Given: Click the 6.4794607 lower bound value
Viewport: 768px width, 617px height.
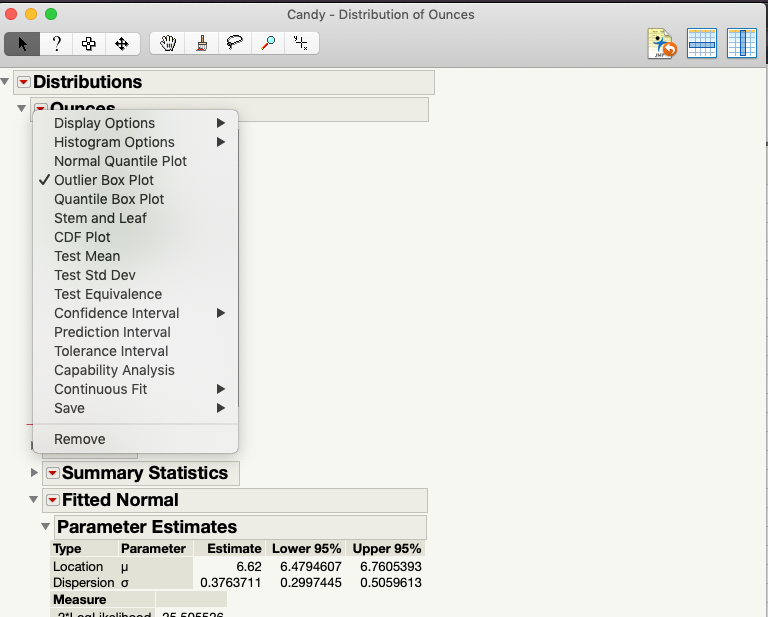Looking at the screenshot, I should click(x=311, y=567).
